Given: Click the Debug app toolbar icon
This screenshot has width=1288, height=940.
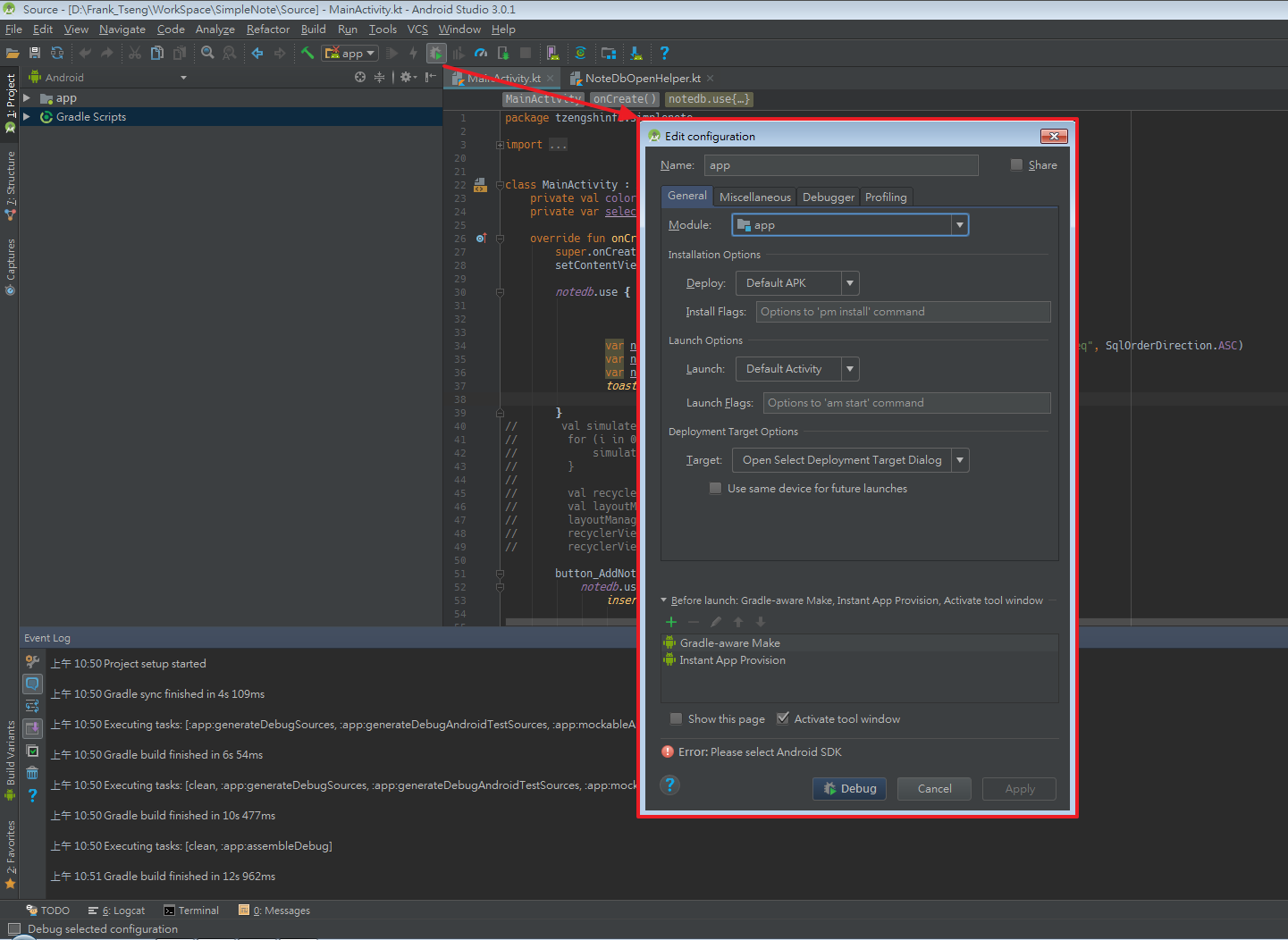Looking at the screenshot, I should click(x=436, y=54).
